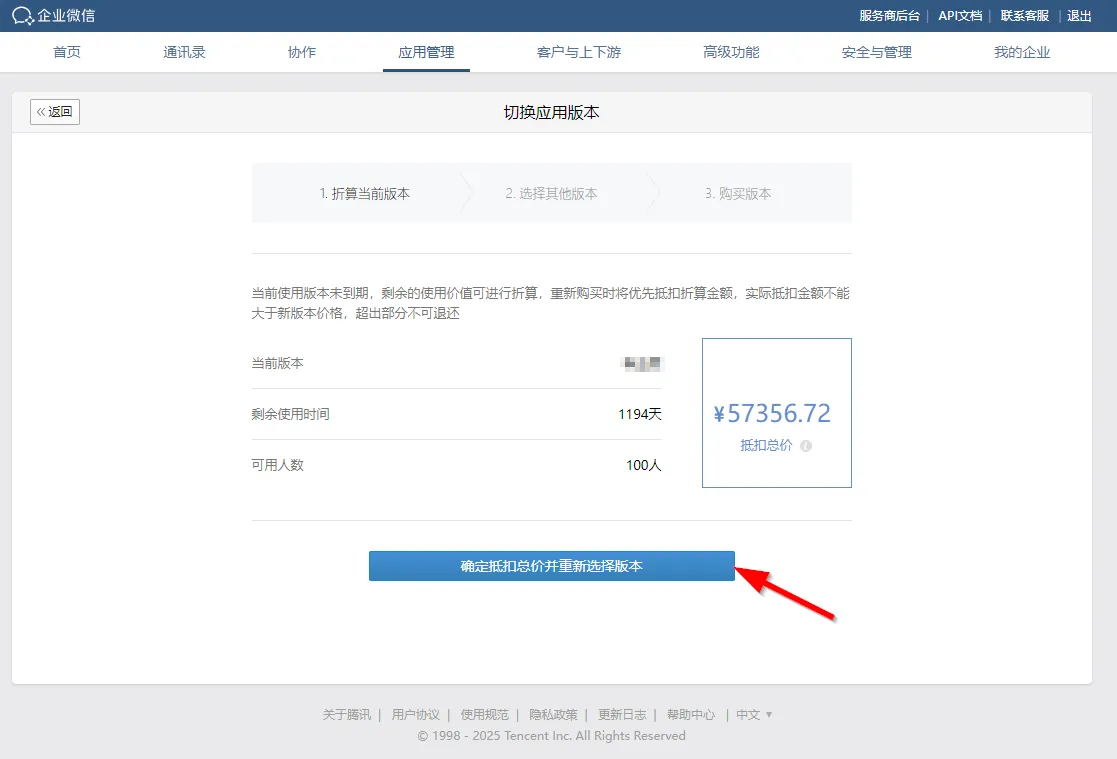
Task: Open the 协作 tab
Action: (301, 52)
